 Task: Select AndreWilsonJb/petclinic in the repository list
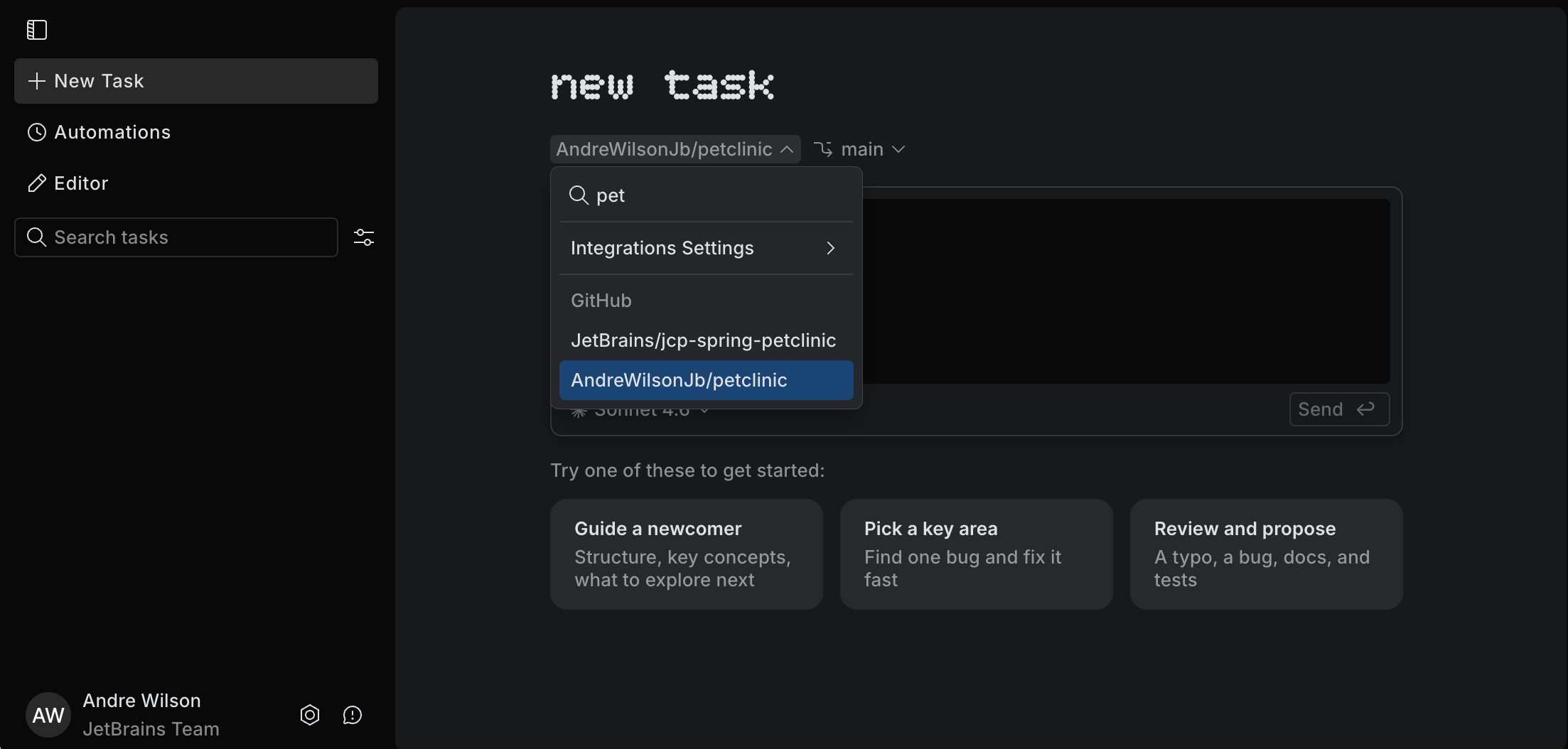[x=707, y=380]
